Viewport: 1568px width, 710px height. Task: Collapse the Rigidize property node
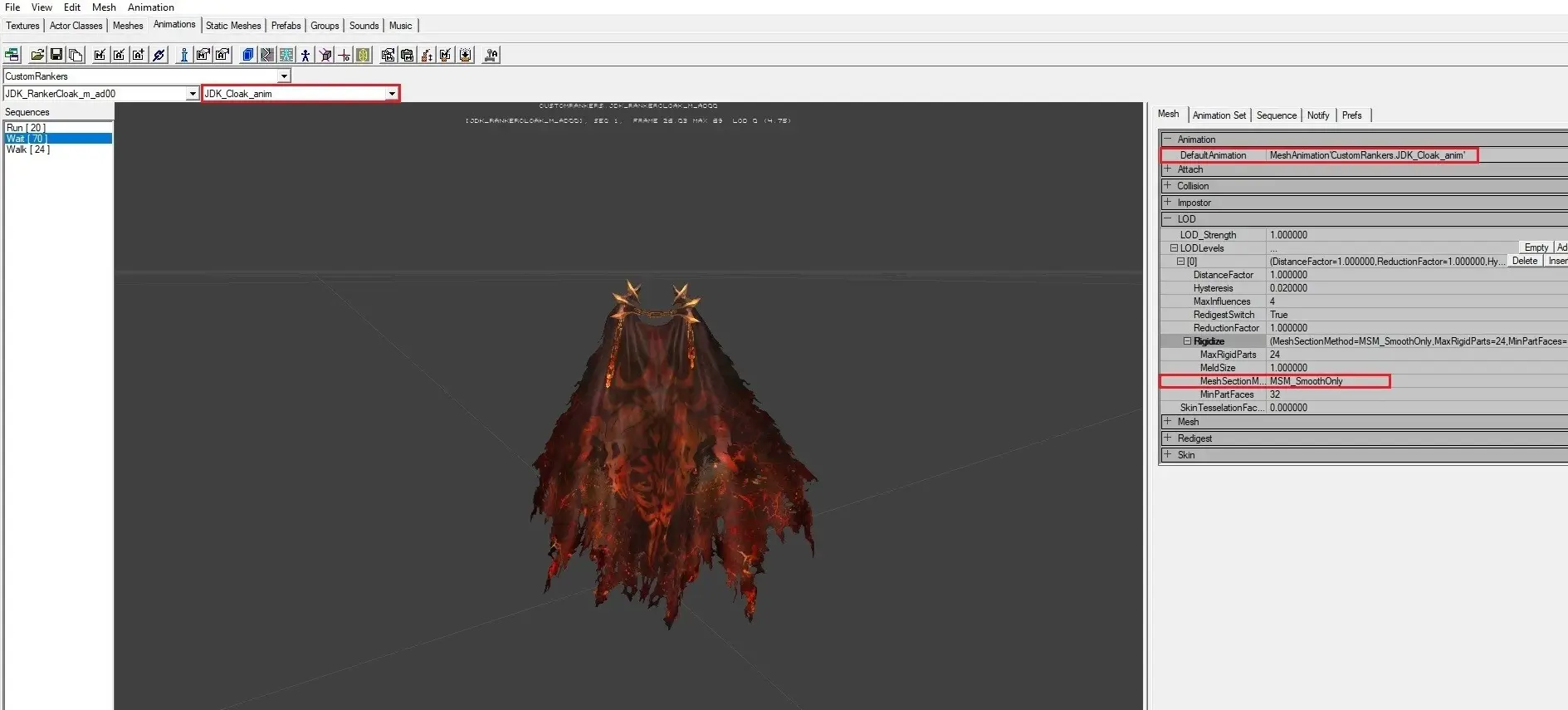click(1187, 341)
